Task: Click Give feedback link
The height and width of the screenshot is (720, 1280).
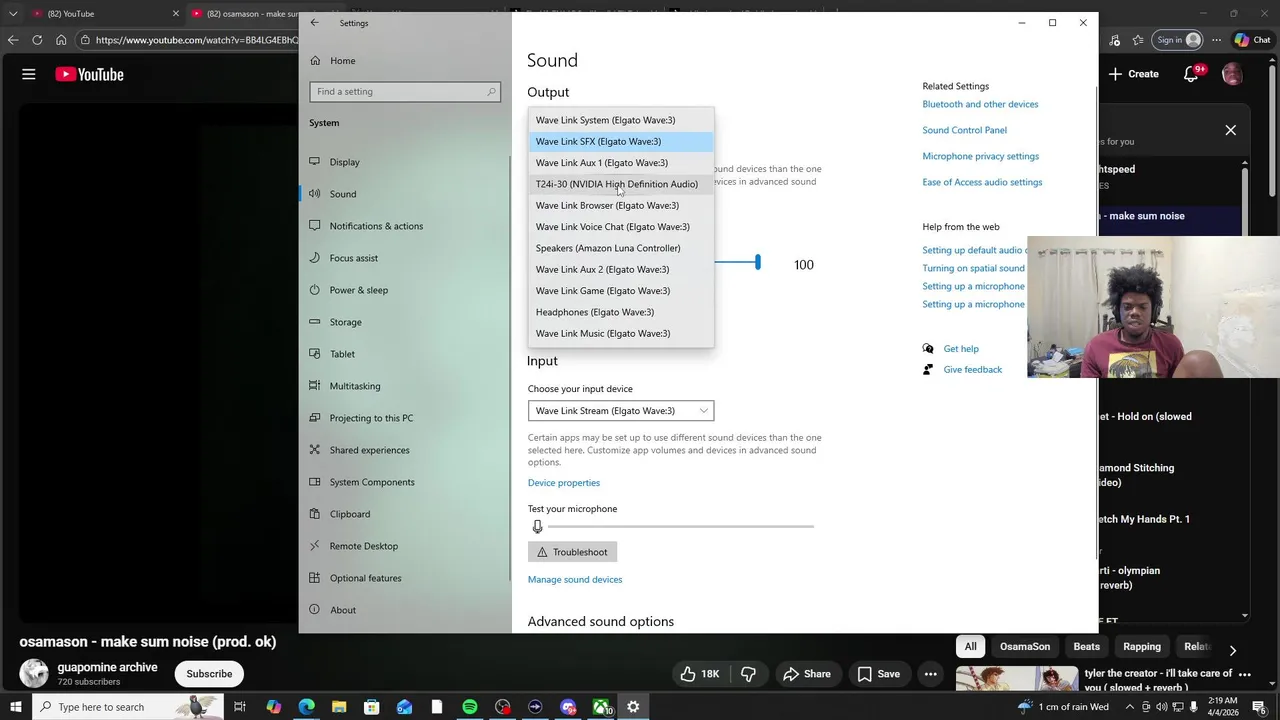Action: tap(972, 370)
